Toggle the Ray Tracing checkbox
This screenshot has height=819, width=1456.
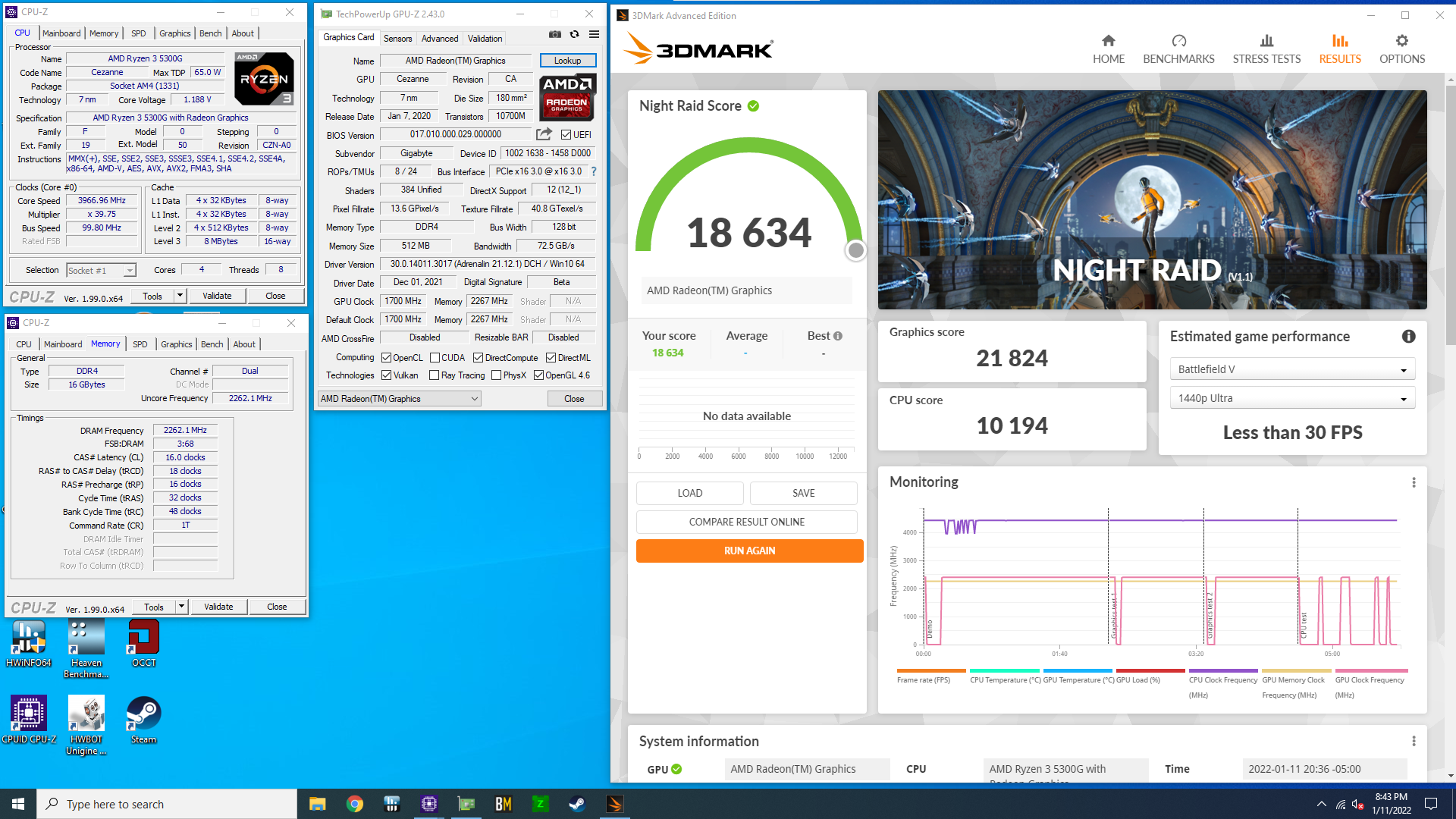tap(434, 375)
